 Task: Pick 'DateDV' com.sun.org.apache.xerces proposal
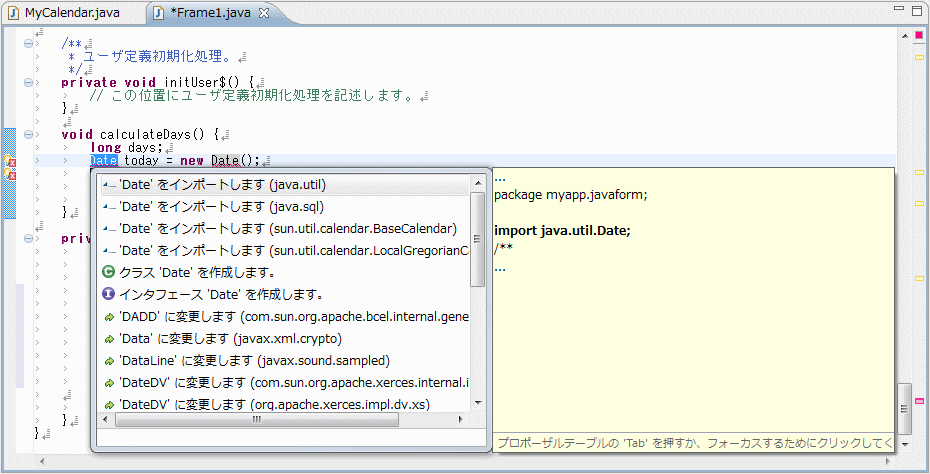point(286,383)
